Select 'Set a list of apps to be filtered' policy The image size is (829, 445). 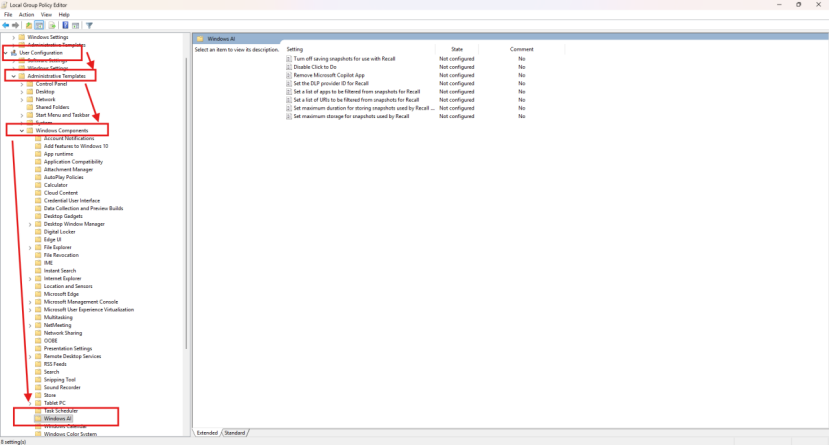[357, 92]
